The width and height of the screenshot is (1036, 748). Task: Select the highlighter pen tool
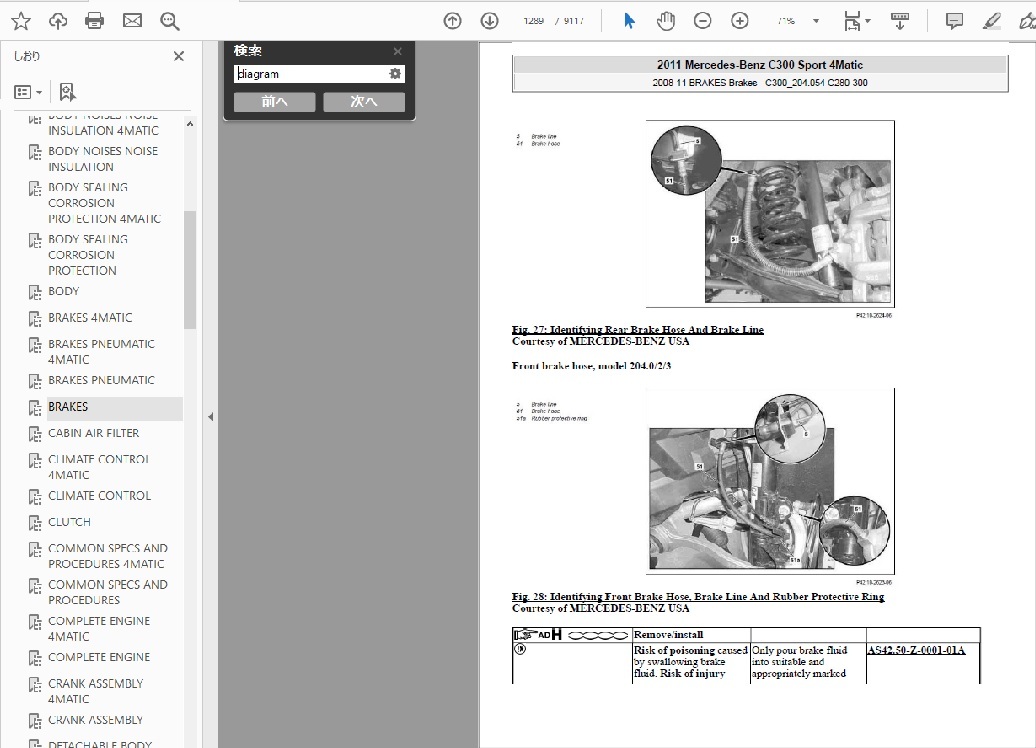click(992, 21)
